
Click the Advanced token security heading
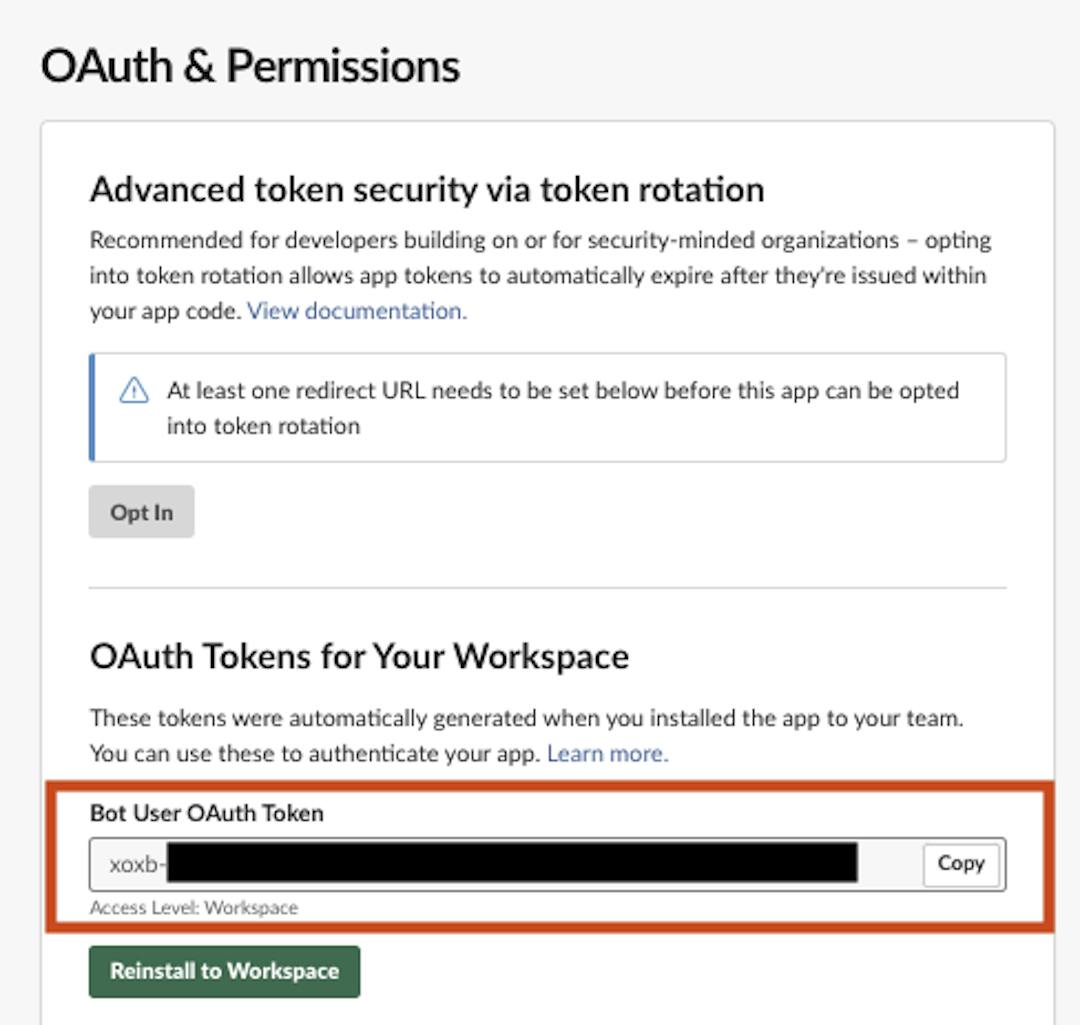(x=427, y=189)
